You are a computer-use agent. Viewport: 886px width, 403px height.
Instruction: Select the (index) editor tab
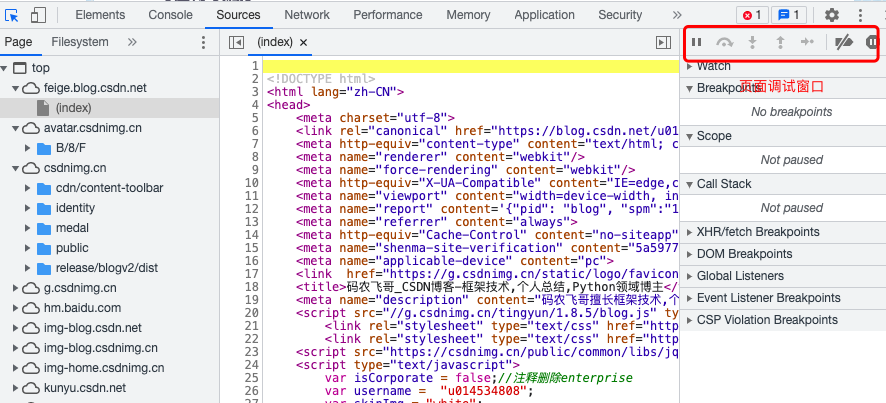275,42
